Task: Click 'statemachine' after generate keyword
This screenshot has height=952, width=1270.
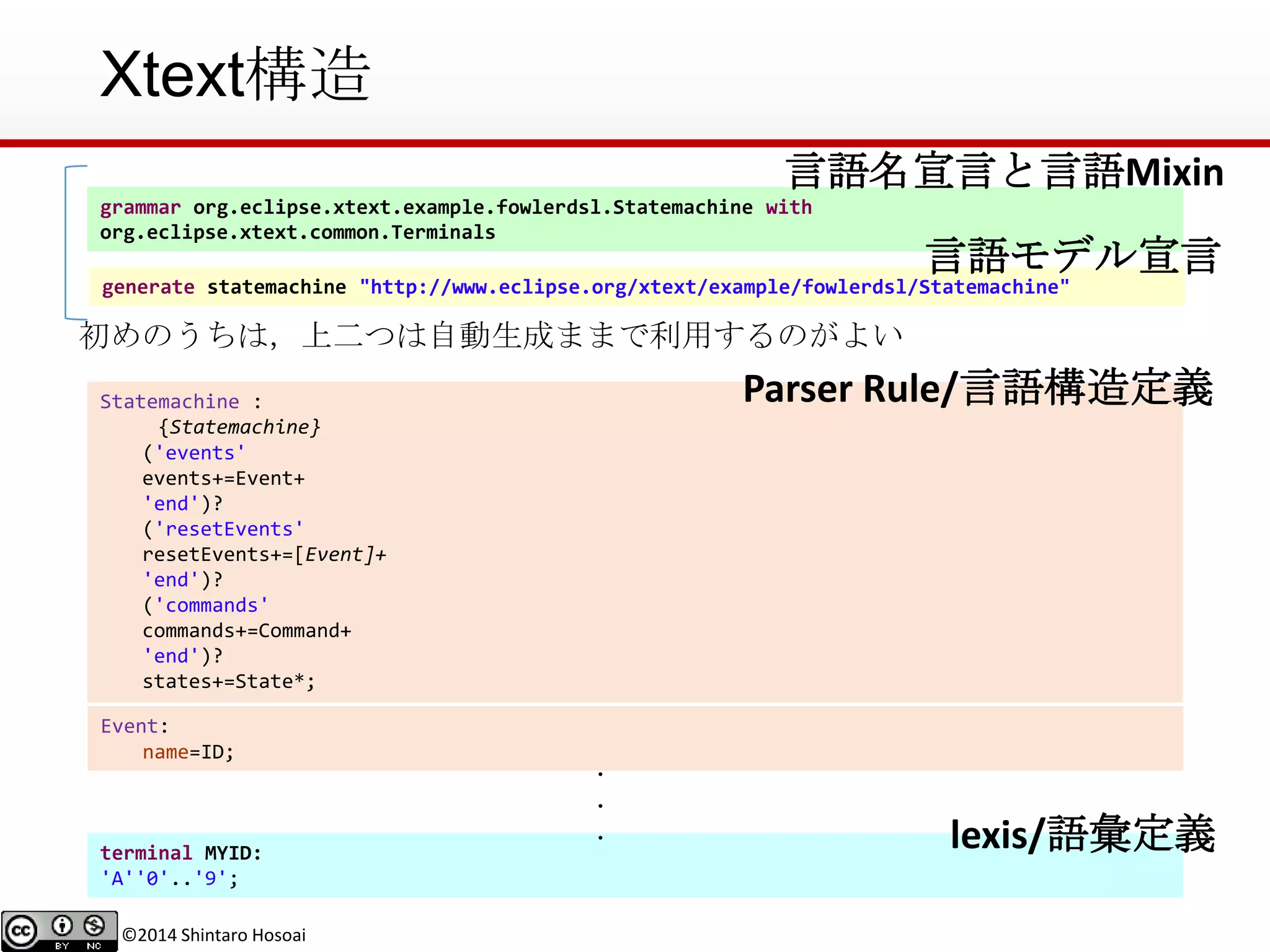Action: pyautogui.click(x=277, y=288)
